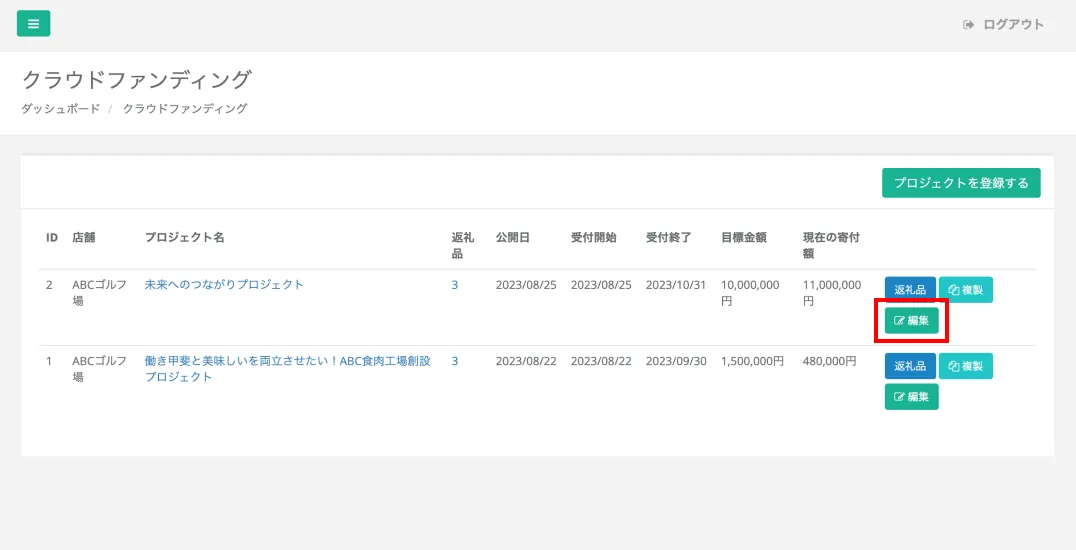Duplicate project ID 1 with 複製

[965, 366]
